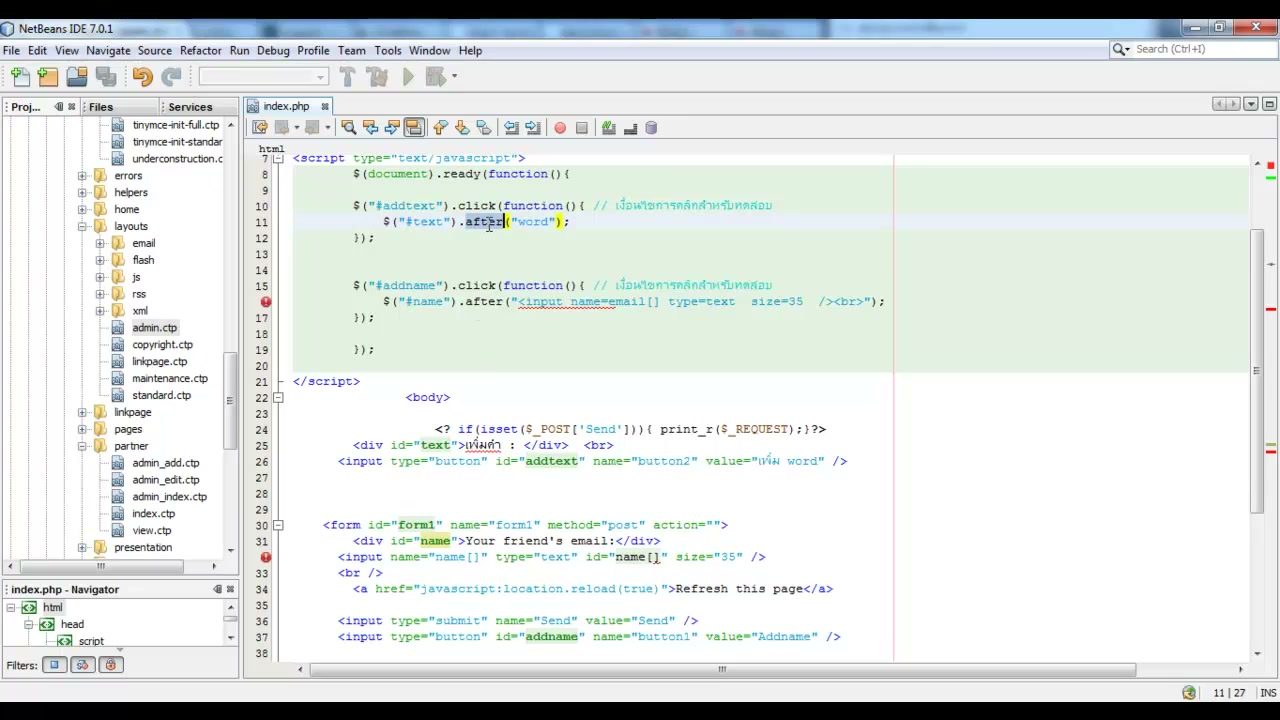1280x720 pixels.
Task: Click the Previous Bookmark icon
Action: (440, 128)
